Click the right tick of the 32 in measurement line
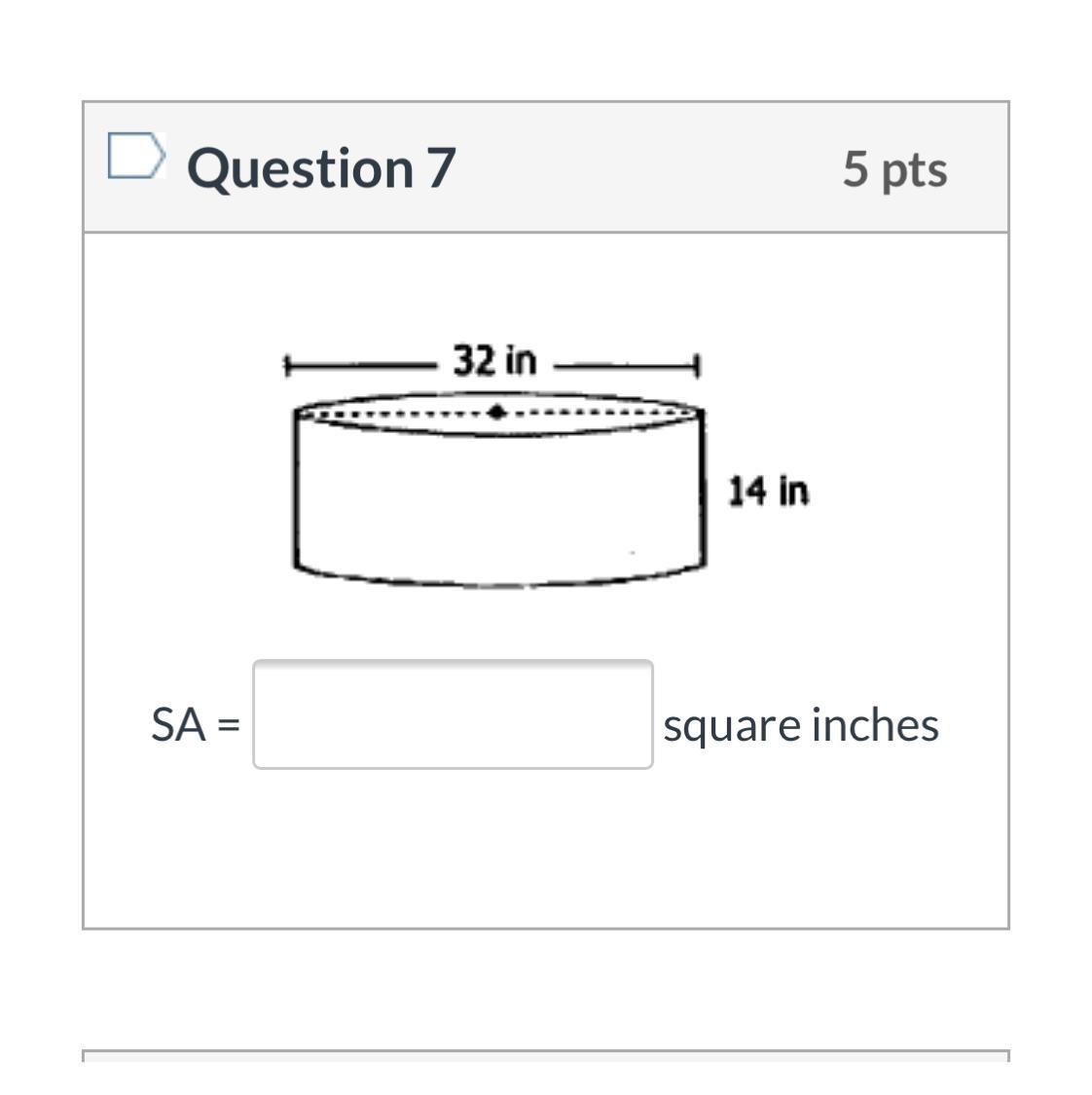 click(x=696, y=366)
